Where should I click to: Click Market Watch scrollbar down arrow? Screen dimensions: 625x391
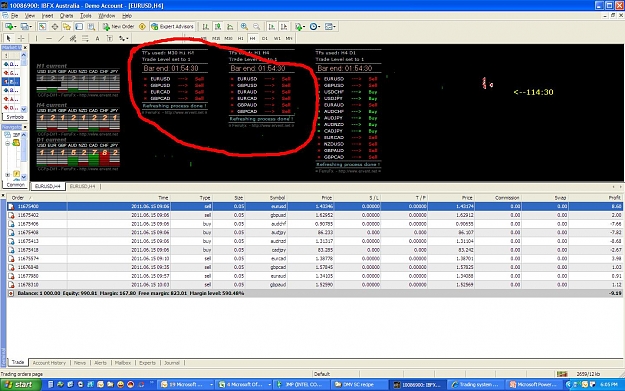(24, 109)
